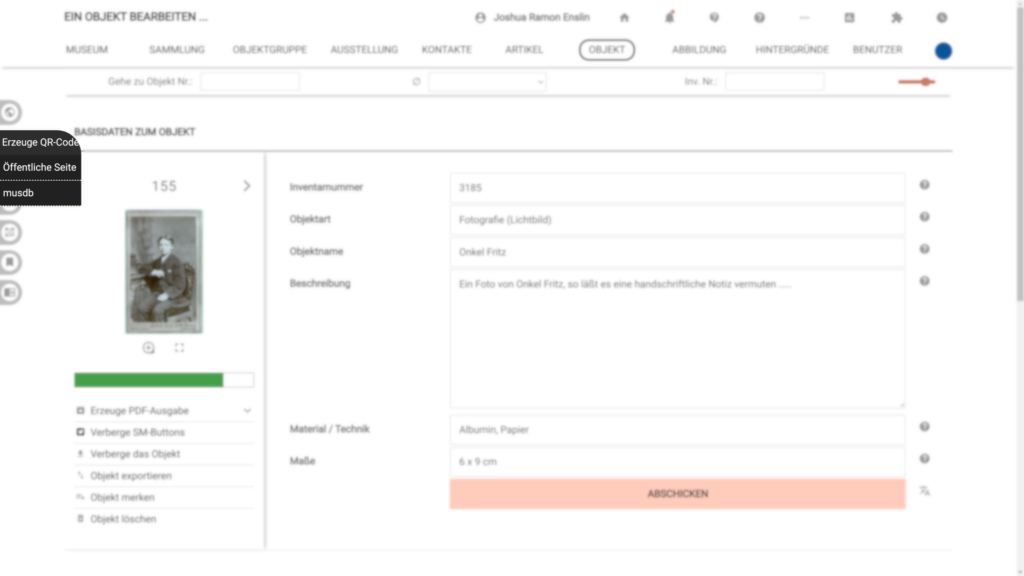Expand the Erzeuge PDF-Ausgabe chevron
The height and width of the screenshot is (576, 1024).
248,411
